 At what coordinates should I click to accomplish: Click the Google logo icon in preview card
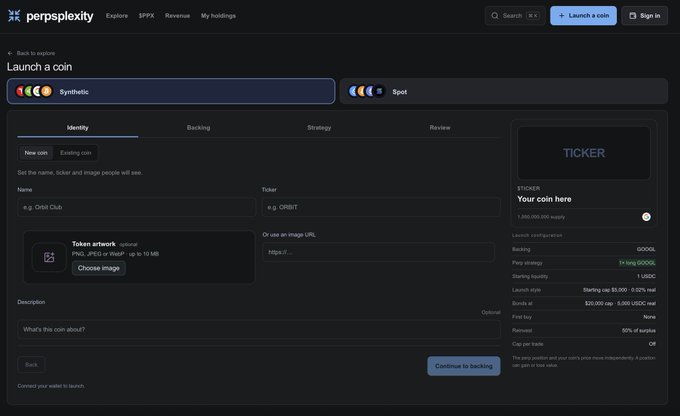[646, 216]
